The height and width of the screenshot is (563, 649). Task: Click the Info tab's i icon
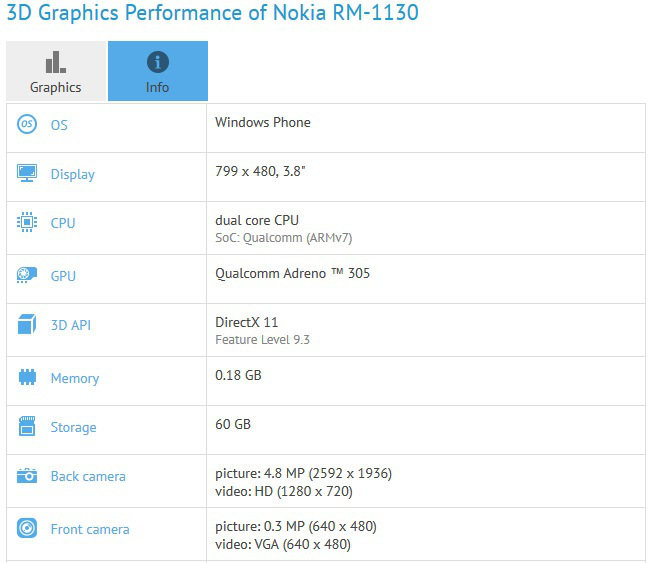(157, 62)
